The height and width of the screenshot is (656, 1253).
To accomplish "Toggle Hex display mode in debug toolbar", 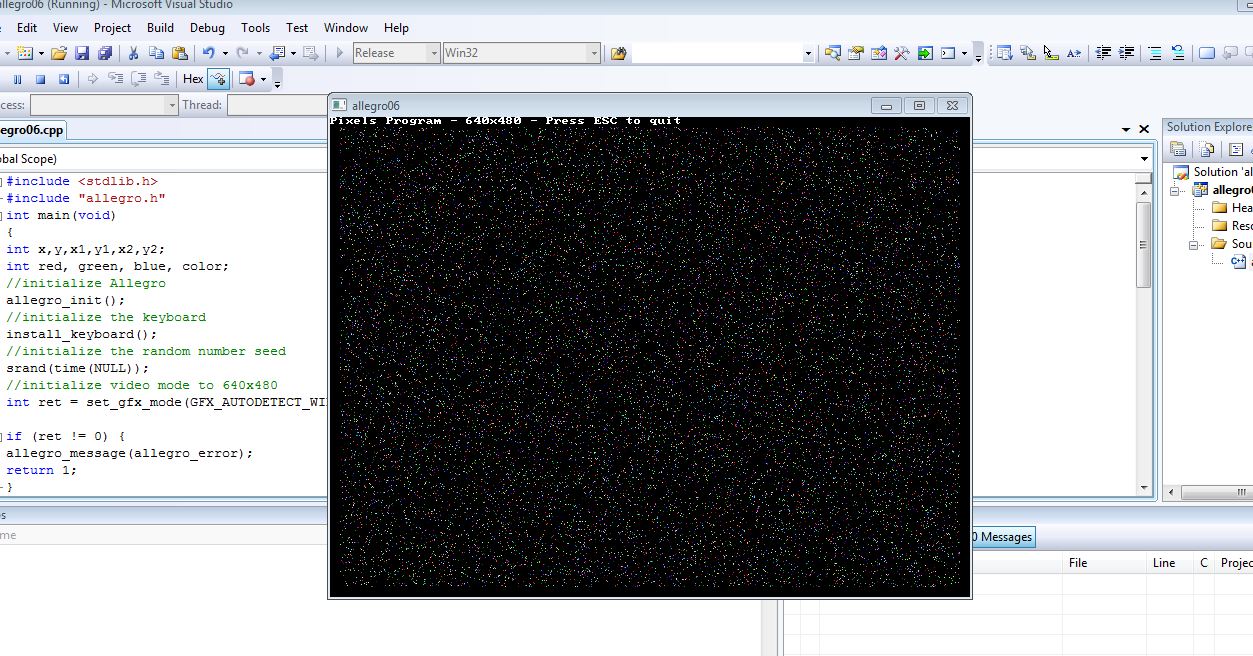I will (195, 78).
